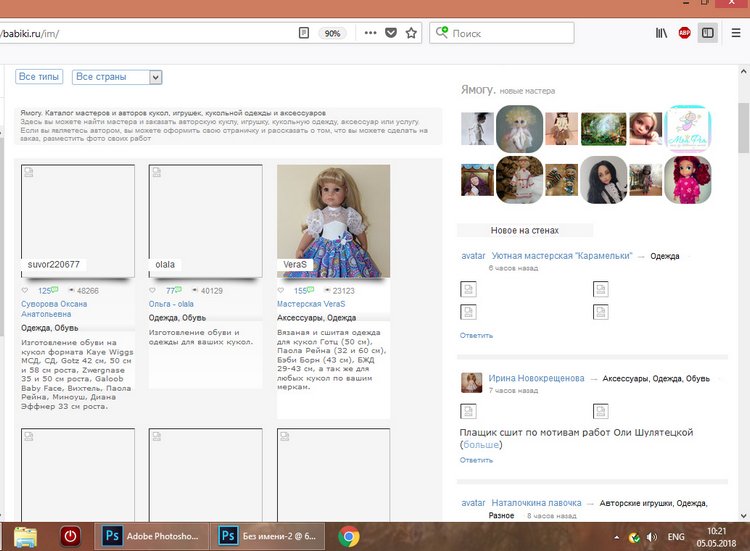Open File Explorer from the taskbar

coord(25,535)
